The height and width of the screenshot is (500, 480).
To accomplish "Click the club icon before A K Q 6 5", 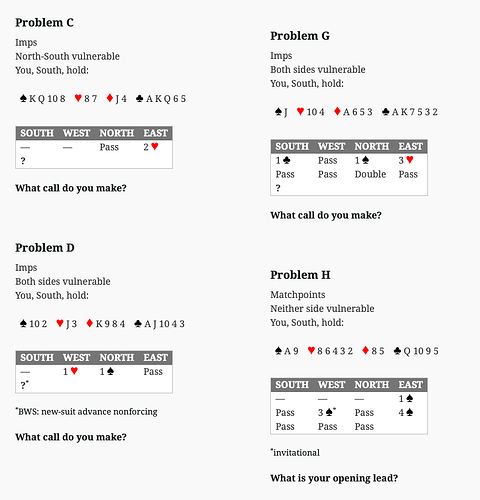I will (140, 98).
